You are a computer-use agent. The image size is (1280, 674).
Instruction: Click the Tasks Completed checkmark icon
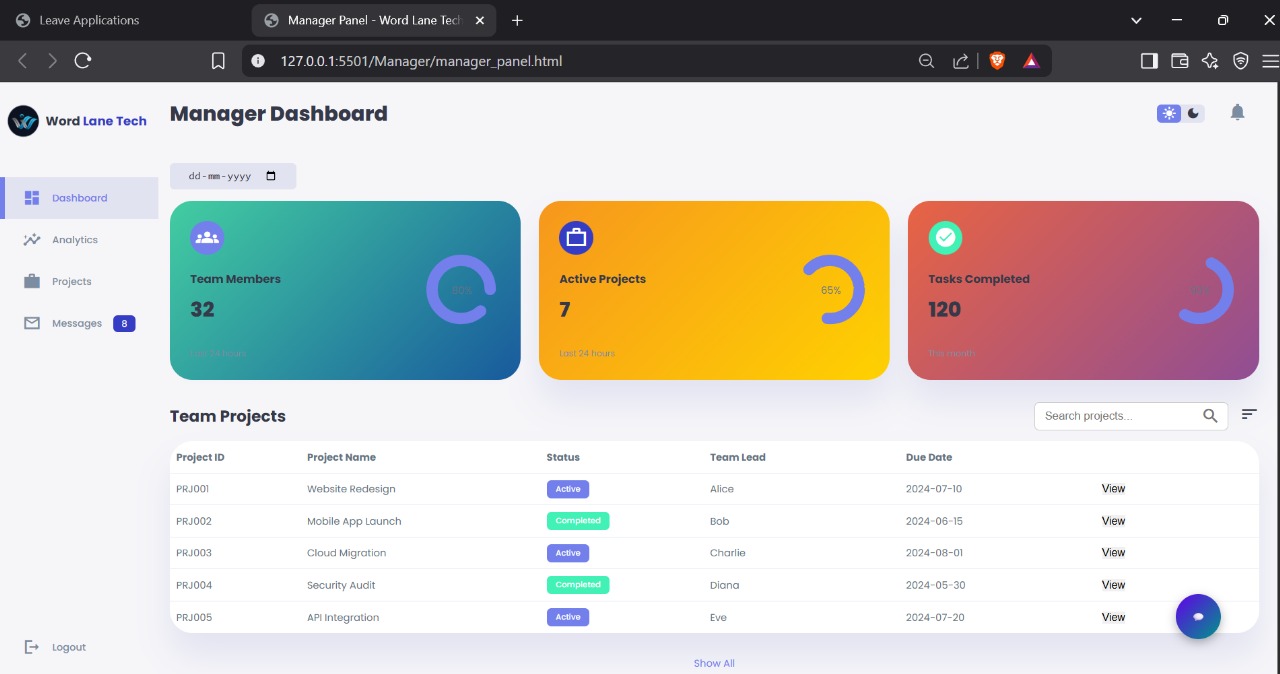[945, 238]
